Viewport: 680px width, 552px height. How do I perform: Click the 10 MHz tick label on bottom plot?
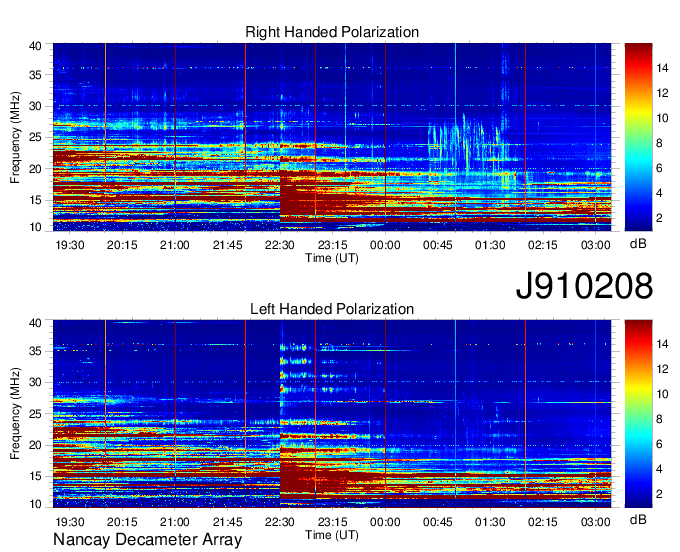[x=35, y=504]
